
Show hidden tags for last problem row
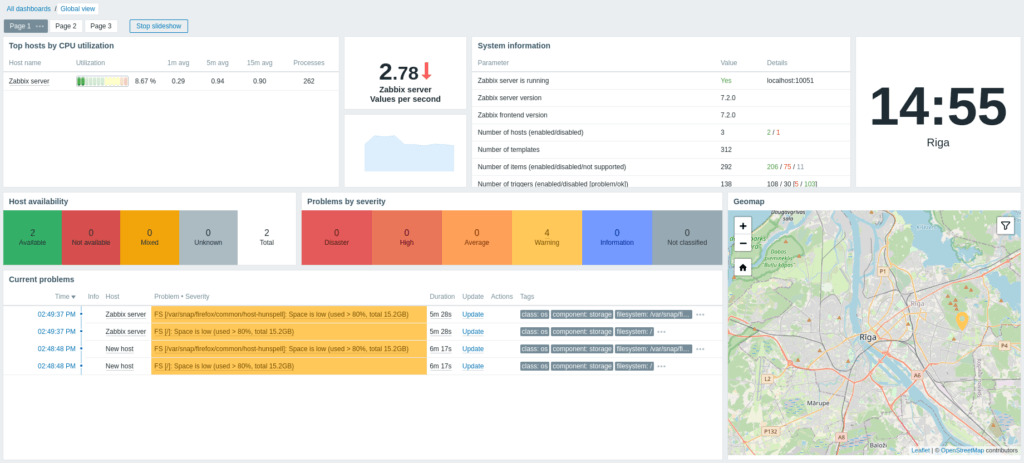[x=661, y=366]
